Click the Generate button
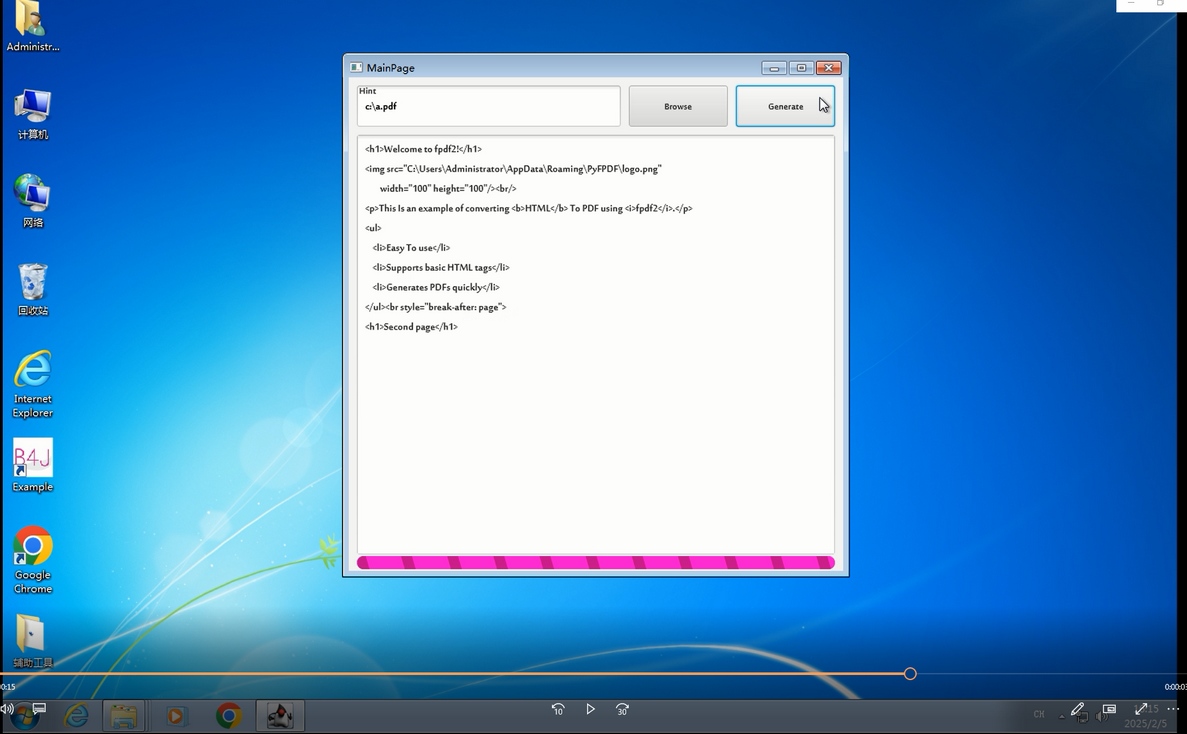Image resolution: width=1187 pixels, height=734 pixels. [x=785, y=106]
